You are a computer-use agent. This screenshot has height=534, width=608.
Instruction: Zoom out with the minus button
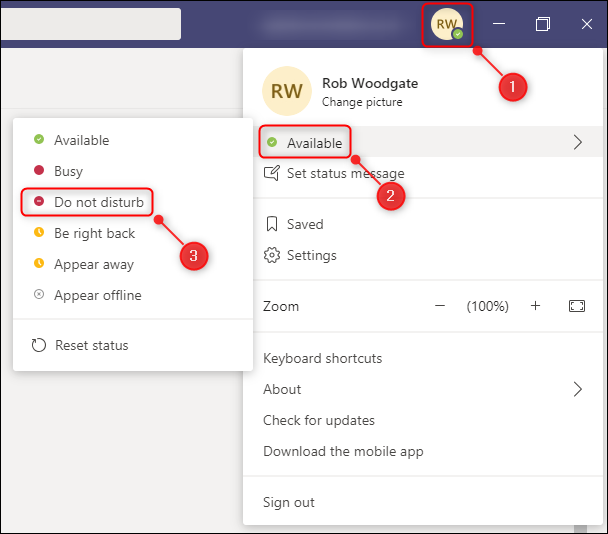coord(439,306)
